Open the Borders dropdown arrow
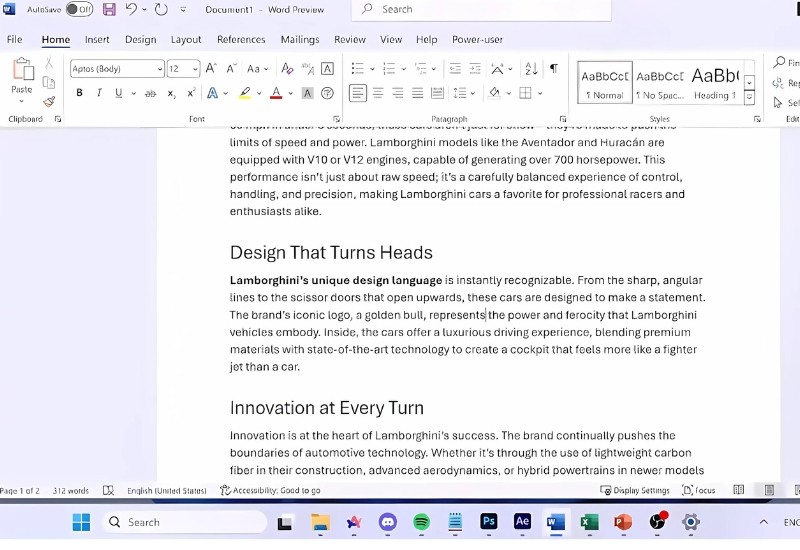Image resolution: width=800 pixels, height=550 pixels. (x=540, y=93)
